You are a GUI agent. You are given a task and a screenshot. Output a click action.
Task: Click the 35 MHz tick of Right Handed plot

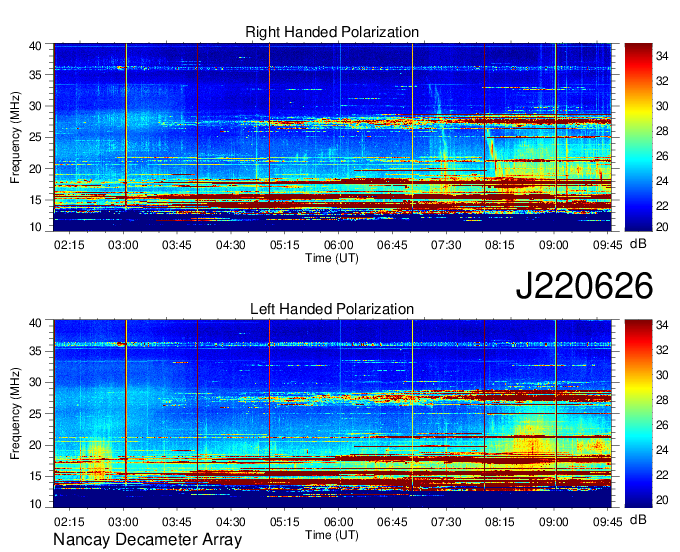(36, 75)
